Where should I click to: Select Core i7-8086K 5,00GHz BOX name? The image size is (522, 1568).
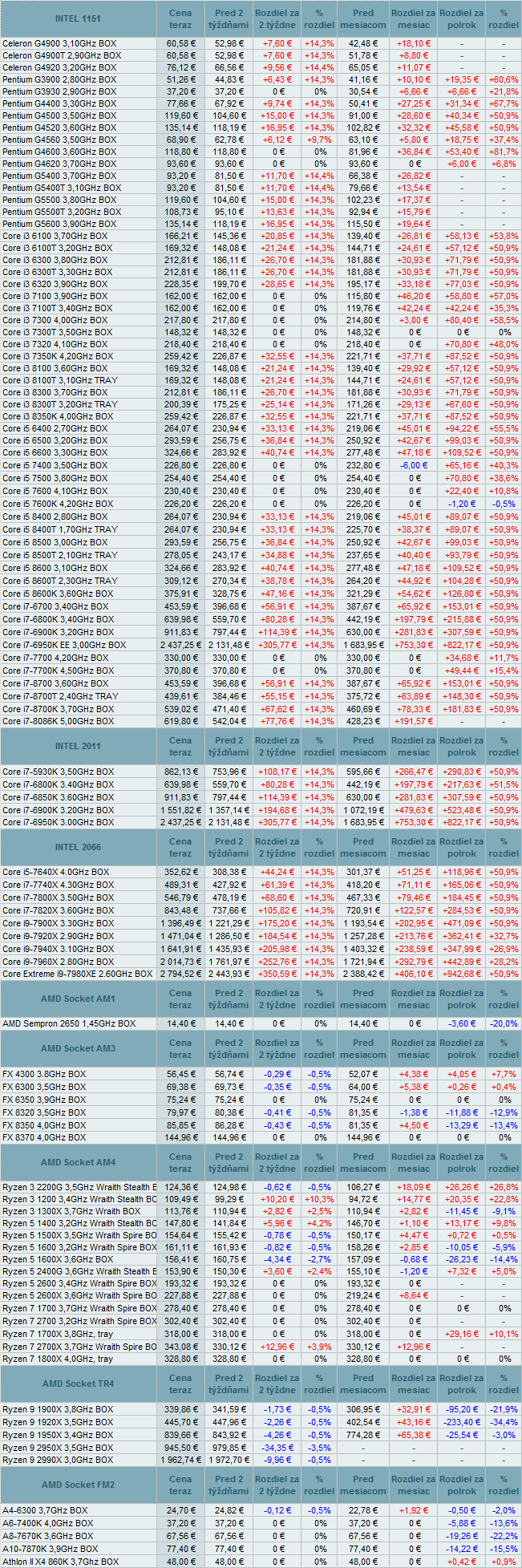[58, 722]
